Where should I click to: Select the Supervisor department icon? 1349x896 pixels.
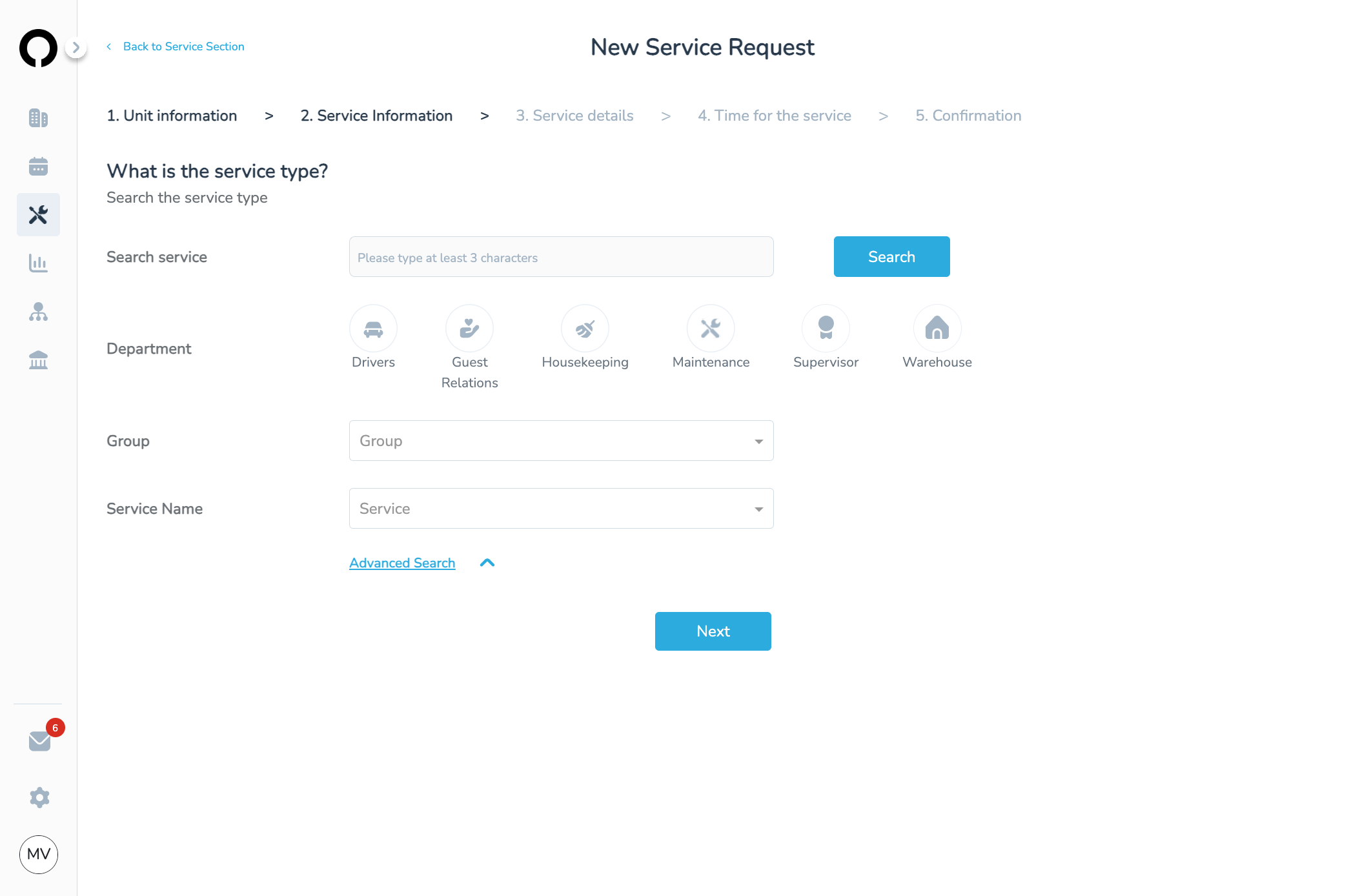coord(826,329)
